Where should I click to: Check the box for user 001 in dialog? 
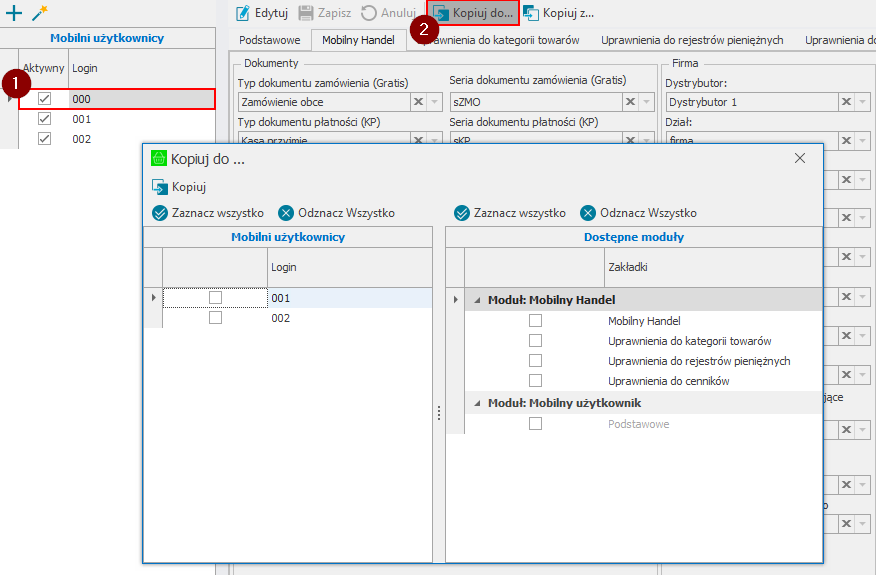[x=215, y=298]
